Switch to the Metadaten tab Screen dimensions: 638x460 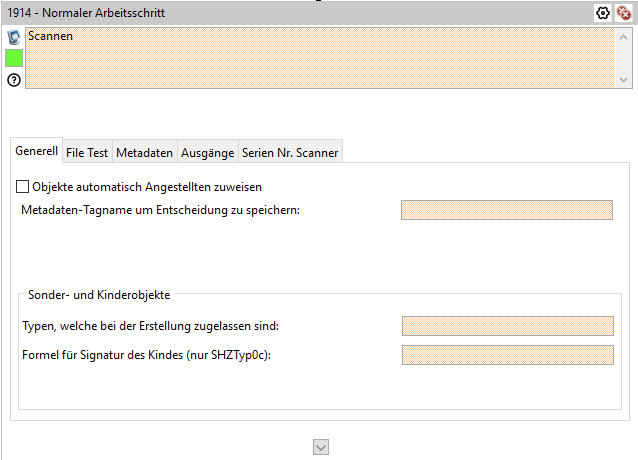coord(144,153)
